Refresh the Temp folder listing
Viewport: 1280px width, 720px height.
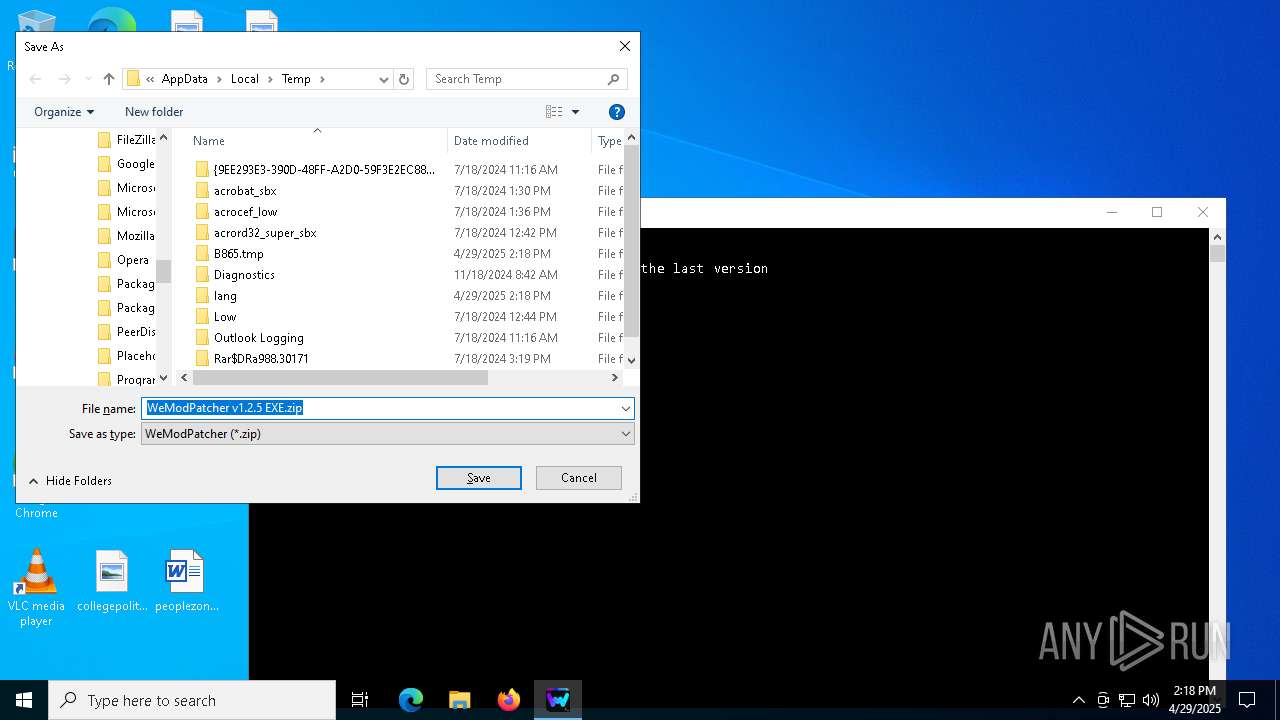pyautogui.click(x=404, y=79)
